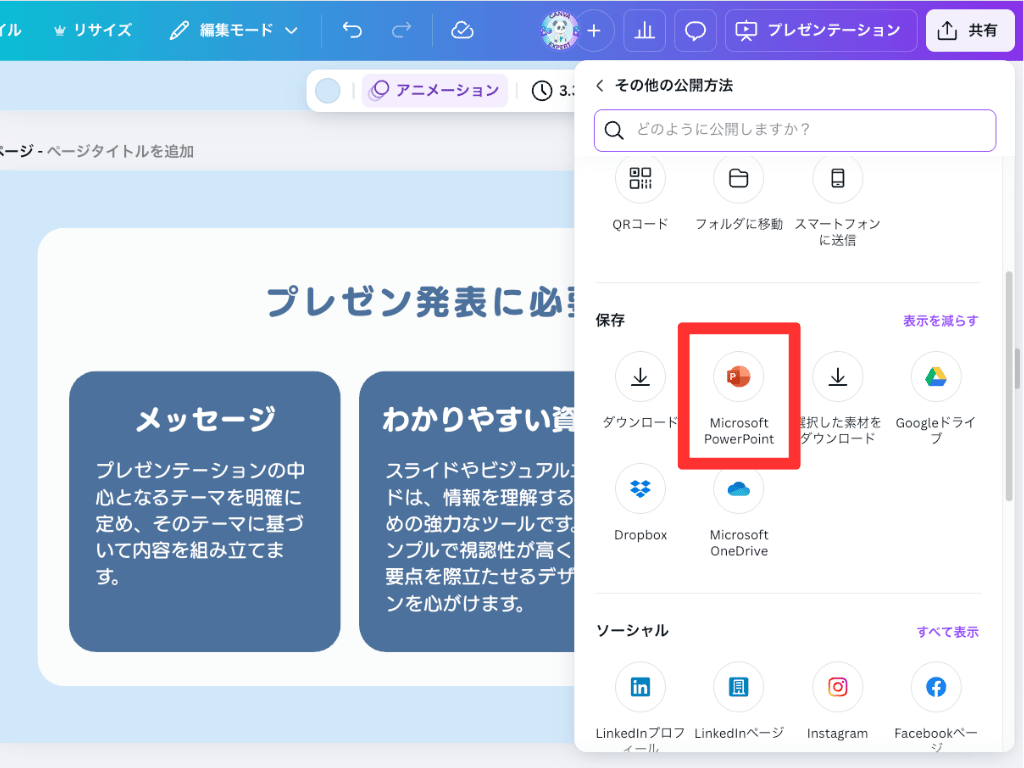The image size is (1024, 768).
Task: Click the ページタイトルを追加 title placeholder
Action: coord(120,152)
